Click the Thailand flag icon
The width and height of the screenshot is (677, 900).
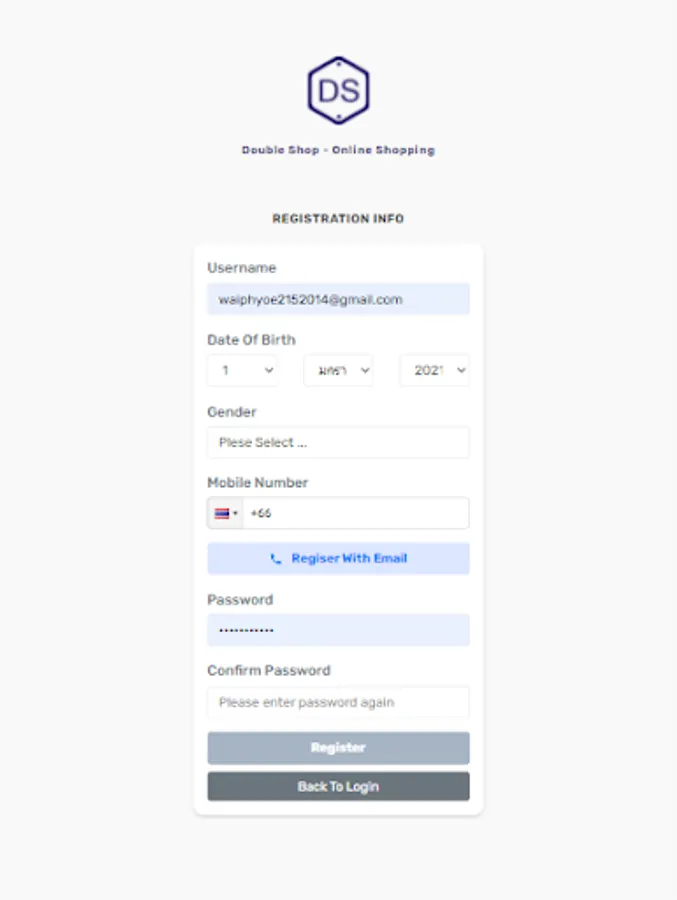click(221, 513)
